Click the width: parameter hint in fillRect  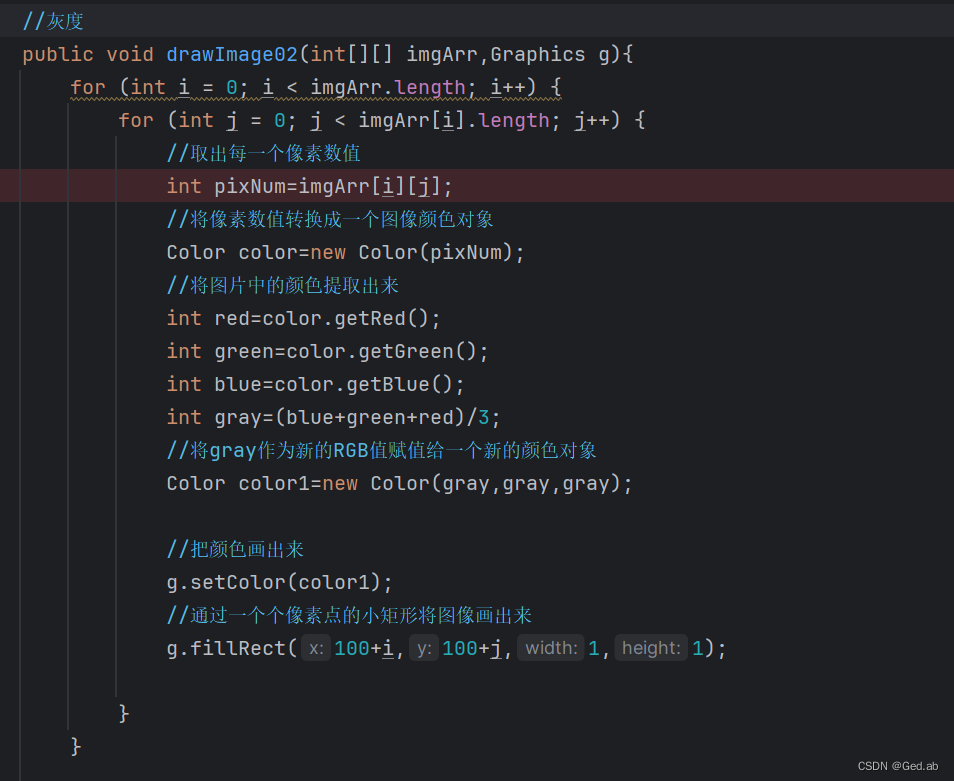pyautogui.click(x=551, y=648)
